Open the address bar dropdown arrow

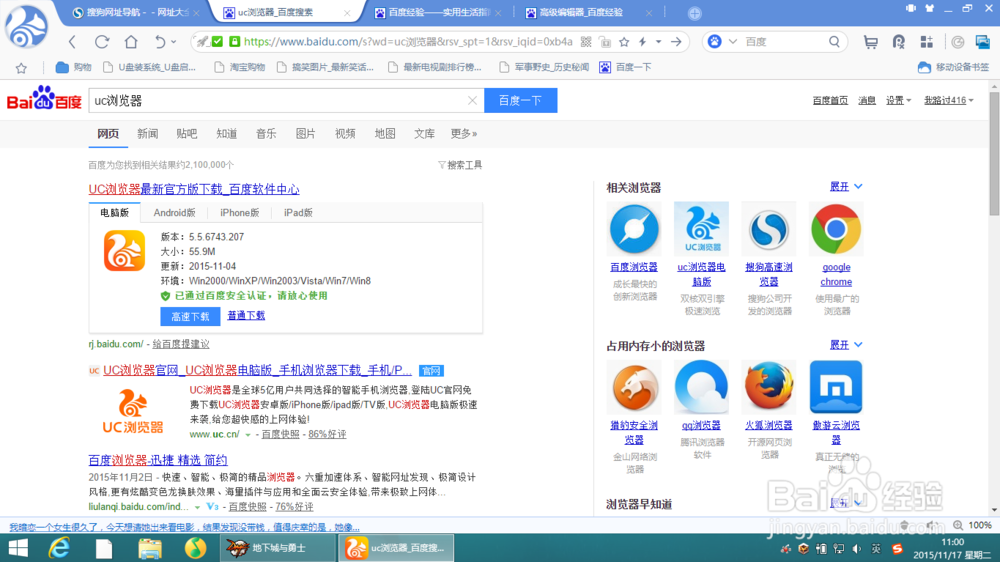[658, 42]
